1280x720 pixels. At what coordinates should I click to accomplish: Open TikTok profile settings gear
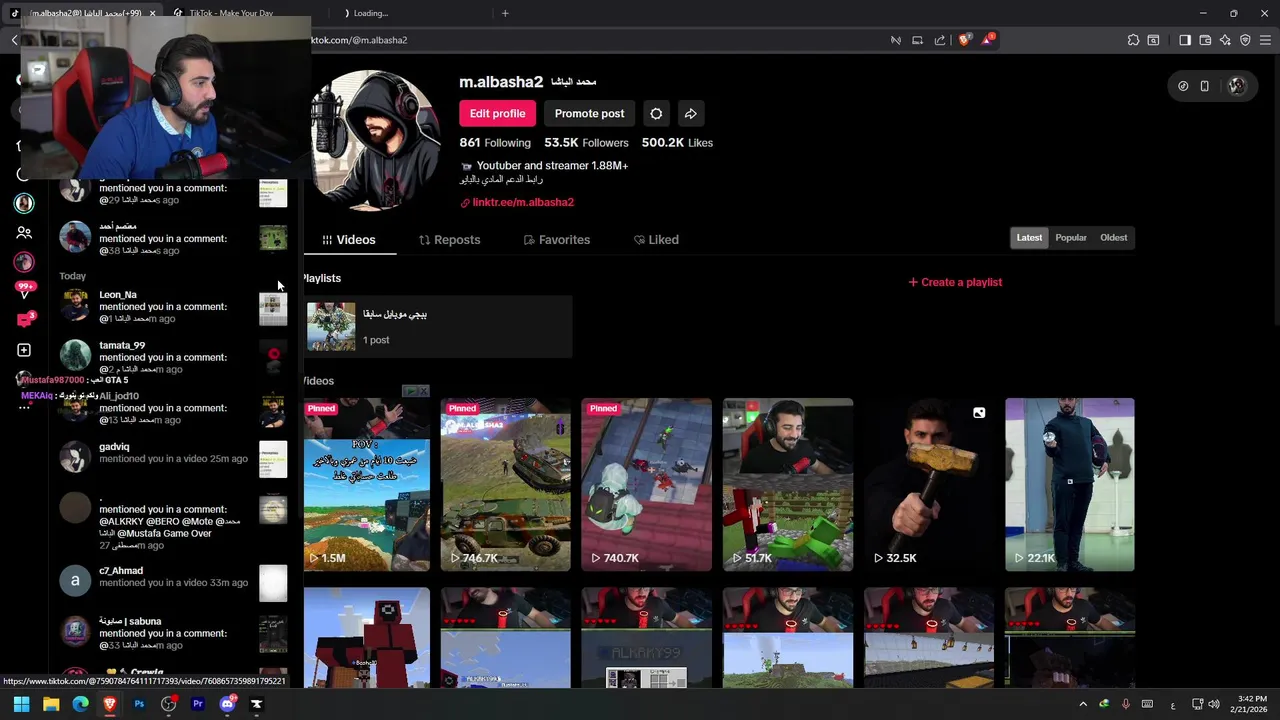[x=656, y=113]
